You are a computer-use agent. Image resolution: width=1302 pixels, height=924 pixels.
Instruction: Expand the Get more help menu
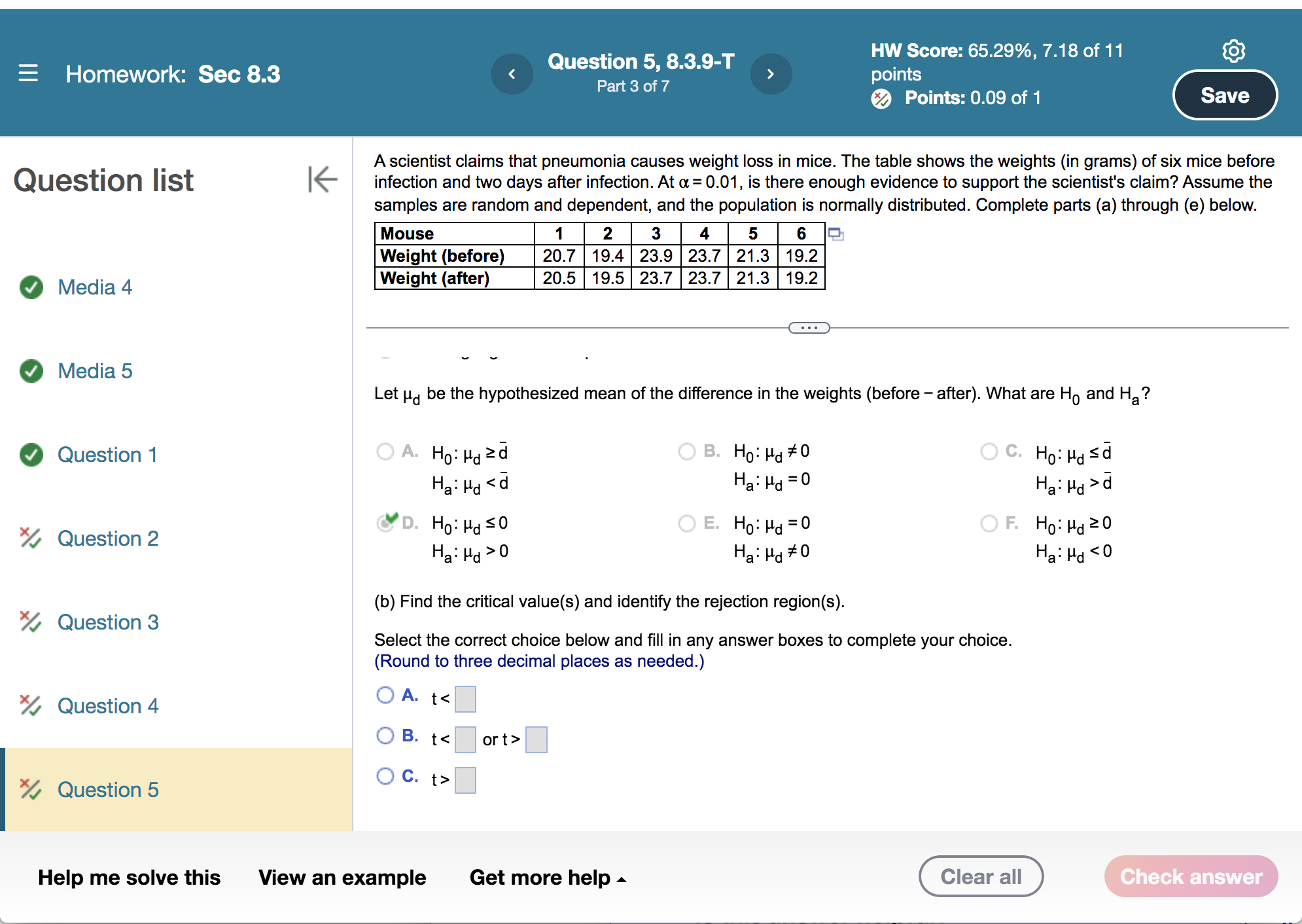click(x=548, y=878)
